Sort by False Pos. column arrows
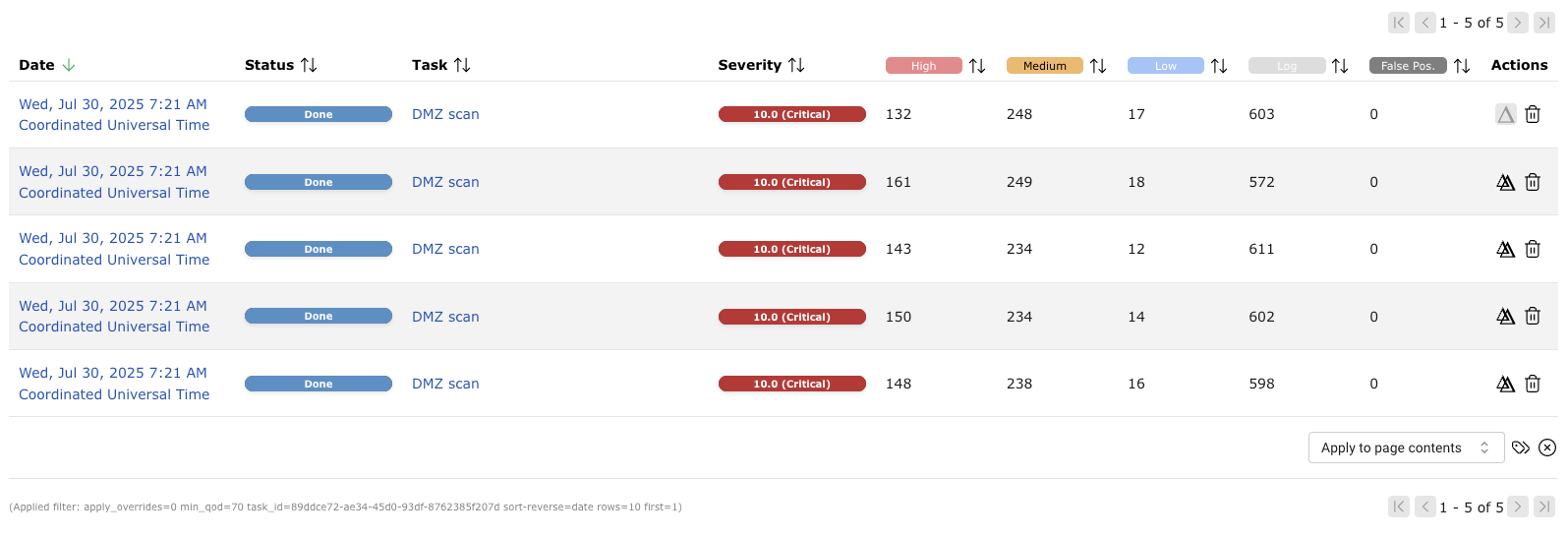This screenshot has width=1568, height=537. click(x=1461, y=66)
